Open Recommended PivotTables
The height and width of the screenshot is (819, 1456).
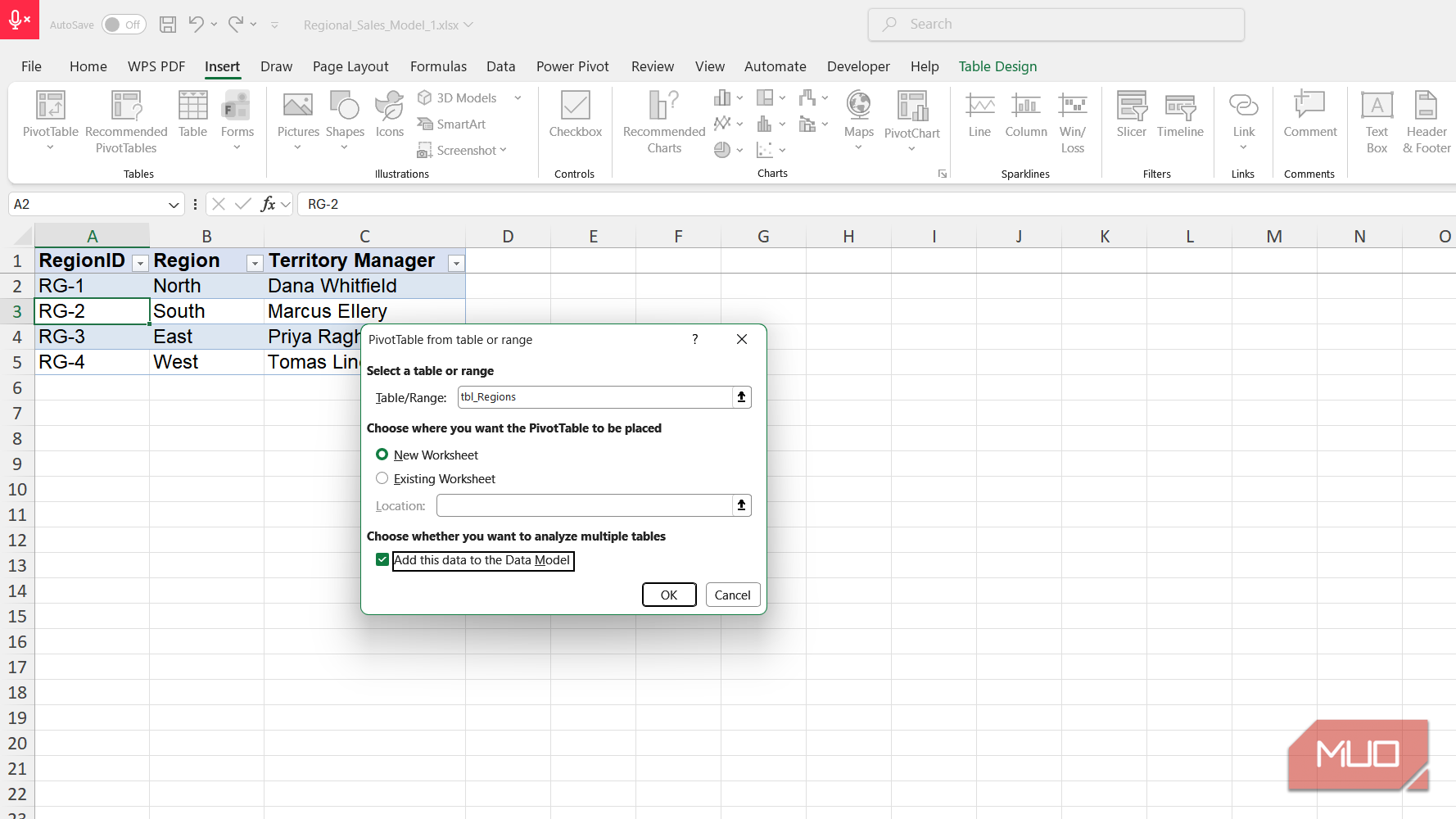click(x=126, y=121)
